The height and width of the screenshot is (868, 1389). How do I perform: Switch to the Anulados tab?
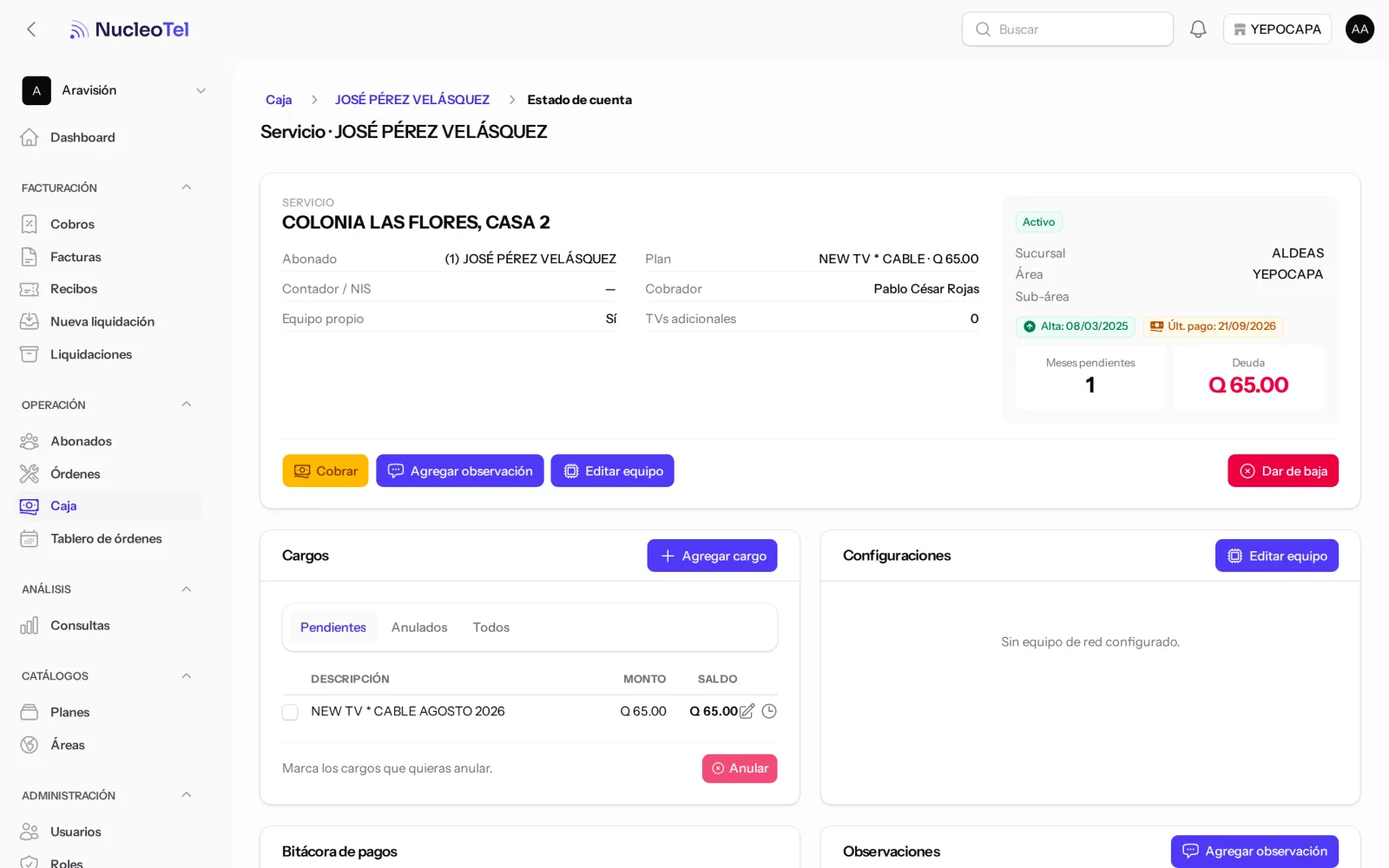point(419,627)
